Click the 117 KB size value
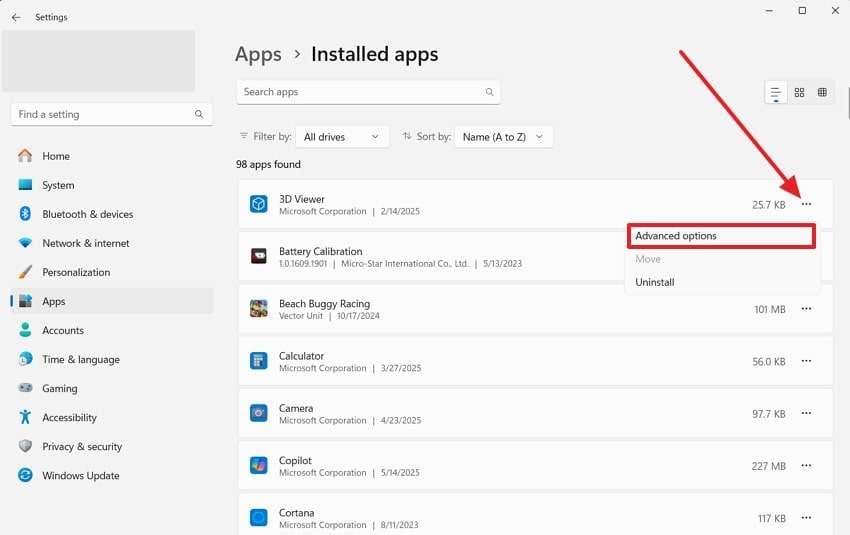 [772, 519]
